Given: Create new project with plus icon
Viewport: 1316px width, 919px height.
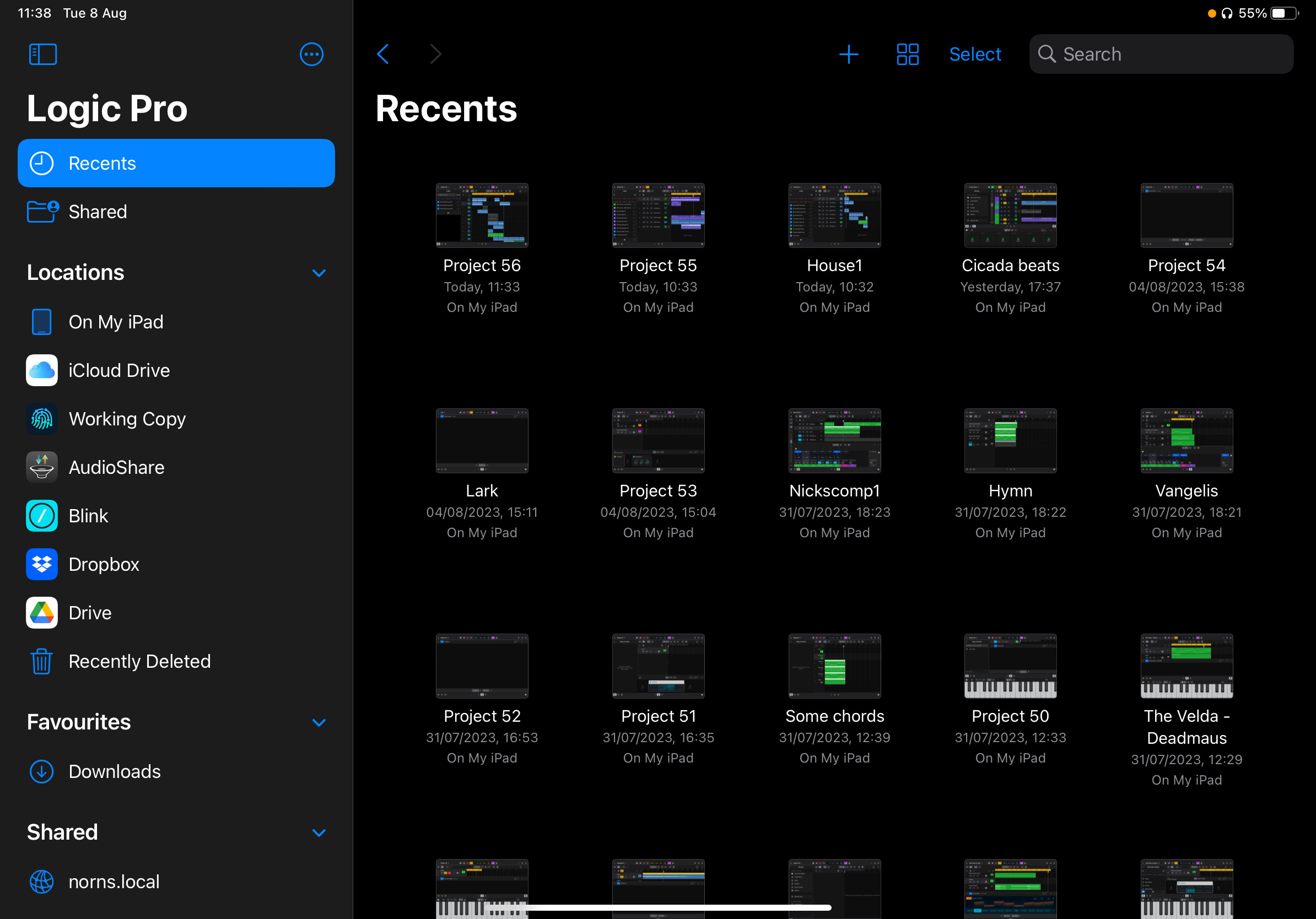Looking at the screenshot, I should point(848,55).
